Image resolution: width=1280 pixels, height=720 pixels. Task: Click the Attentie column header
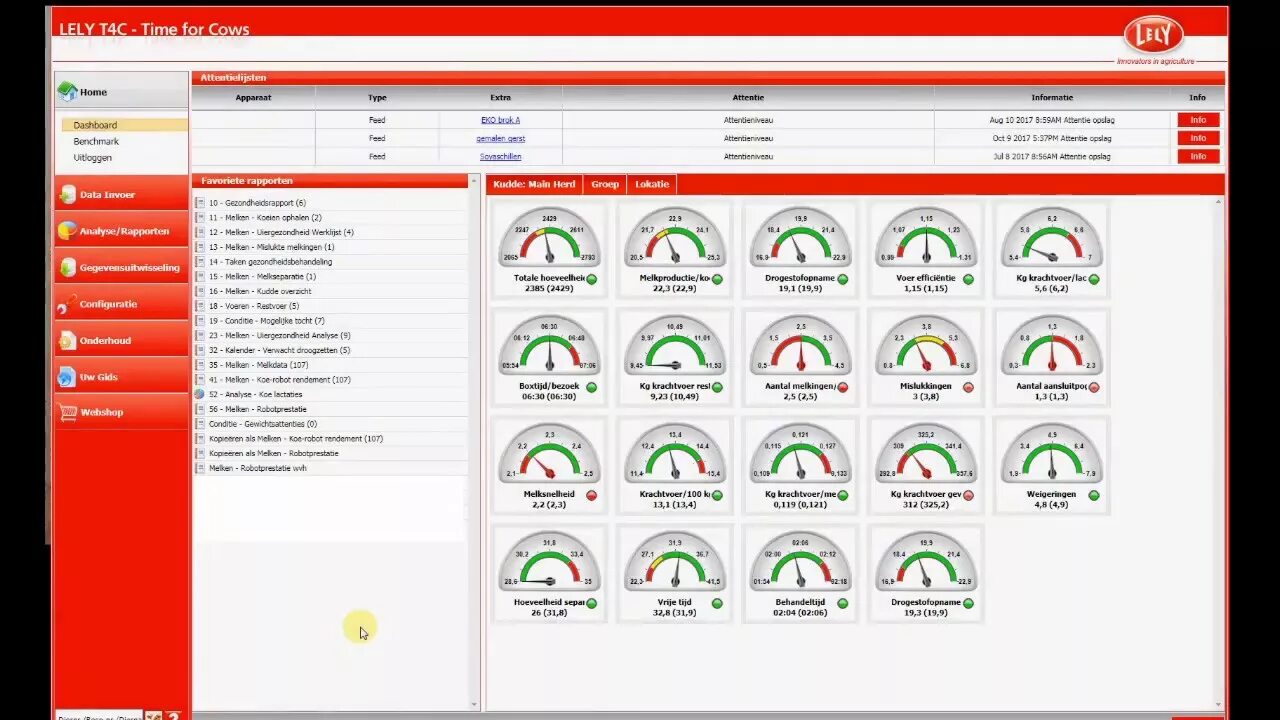(748, 98)
